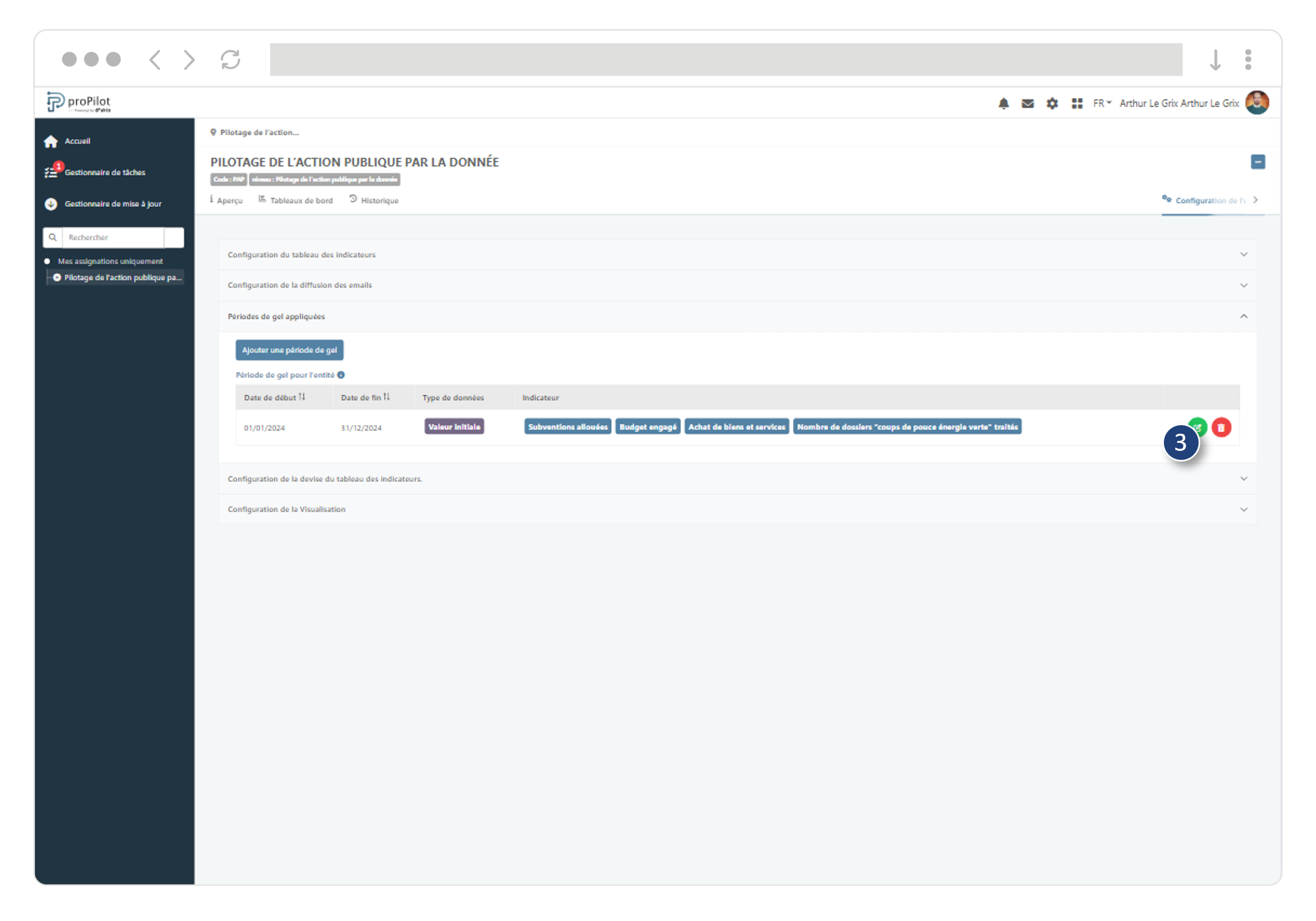Click the Valeur initiale tag
Image resolution: width=1316 pixels, height=921 pixels.
(x=454, y=427)
